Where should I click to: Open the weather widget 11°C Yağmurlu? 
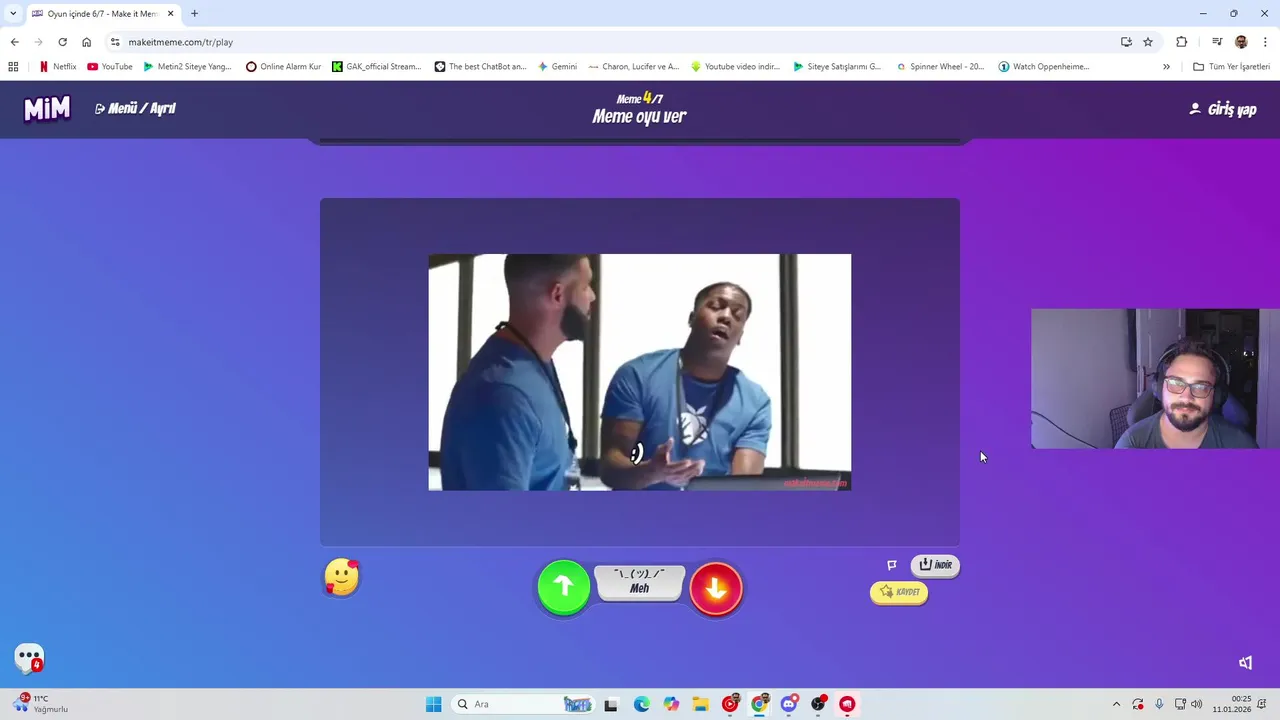pyautogui.click(x=41, y=704)
